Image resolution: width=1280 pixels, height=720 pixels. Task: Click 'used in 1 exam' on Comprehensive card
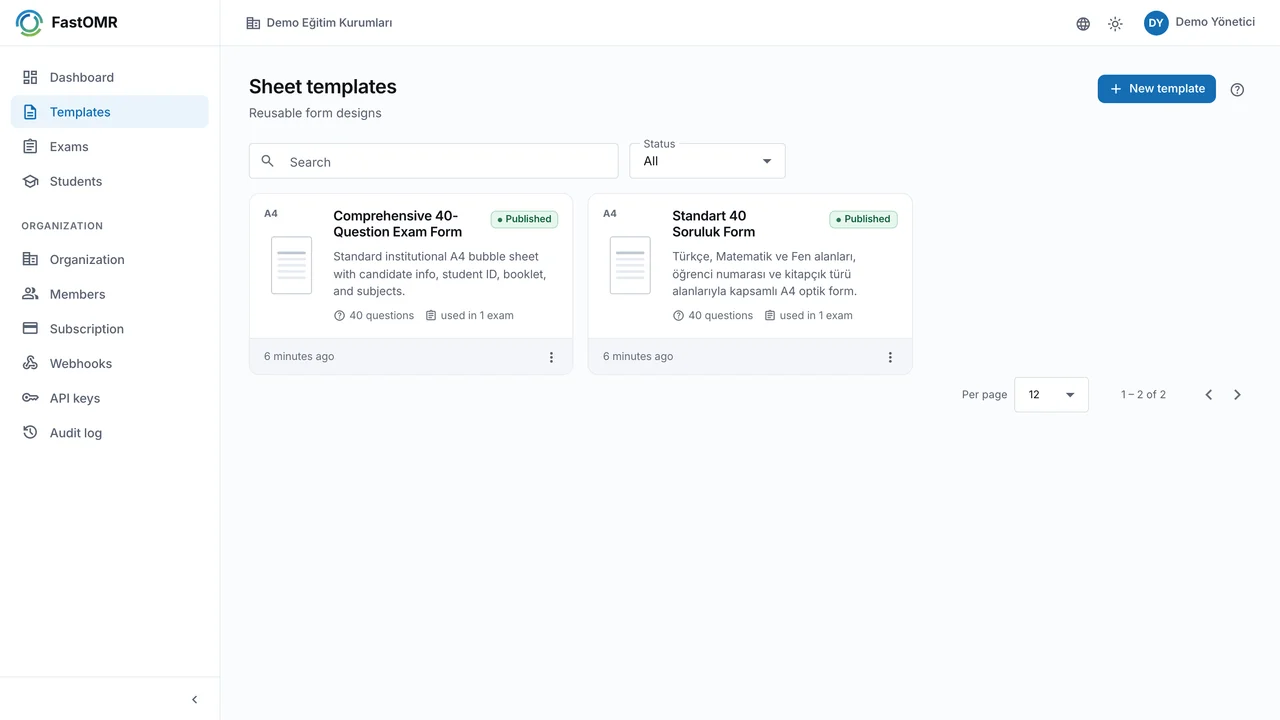[x=470, y=316]
